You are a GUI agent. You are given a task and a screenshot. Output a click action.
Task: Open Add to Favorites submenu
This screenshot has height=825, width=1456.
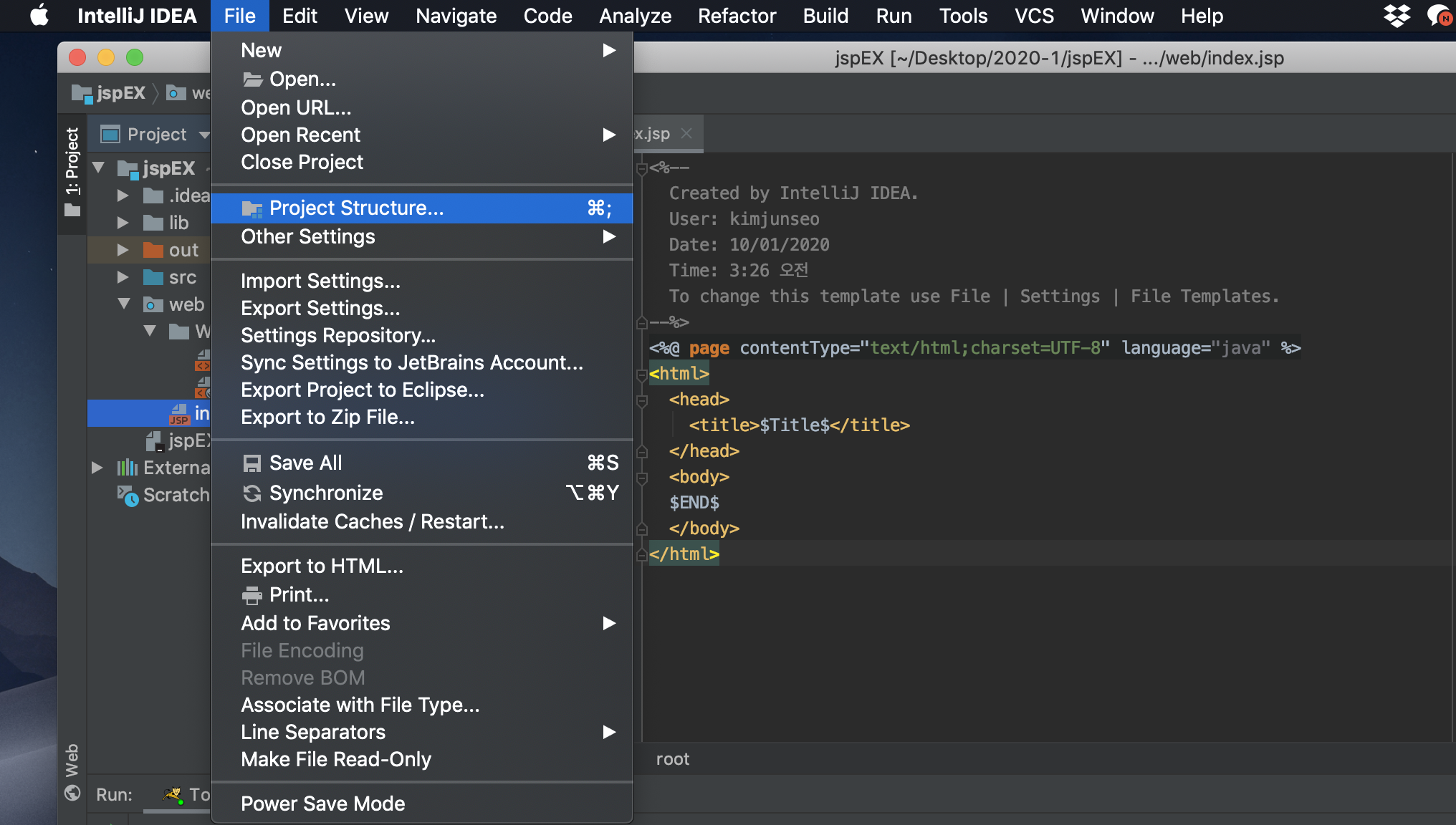(422, 623)
